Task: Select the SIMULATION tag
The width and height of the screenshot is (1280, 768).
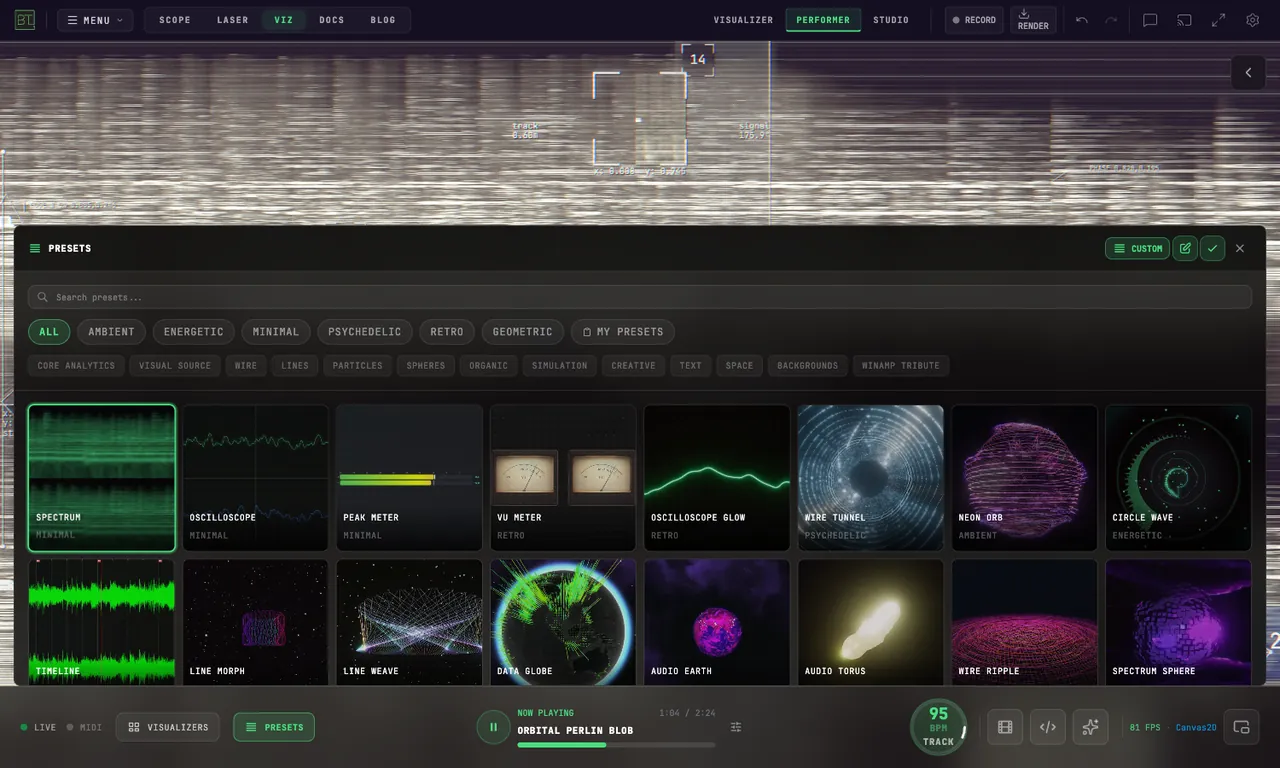Action: (x=560, y=366)
